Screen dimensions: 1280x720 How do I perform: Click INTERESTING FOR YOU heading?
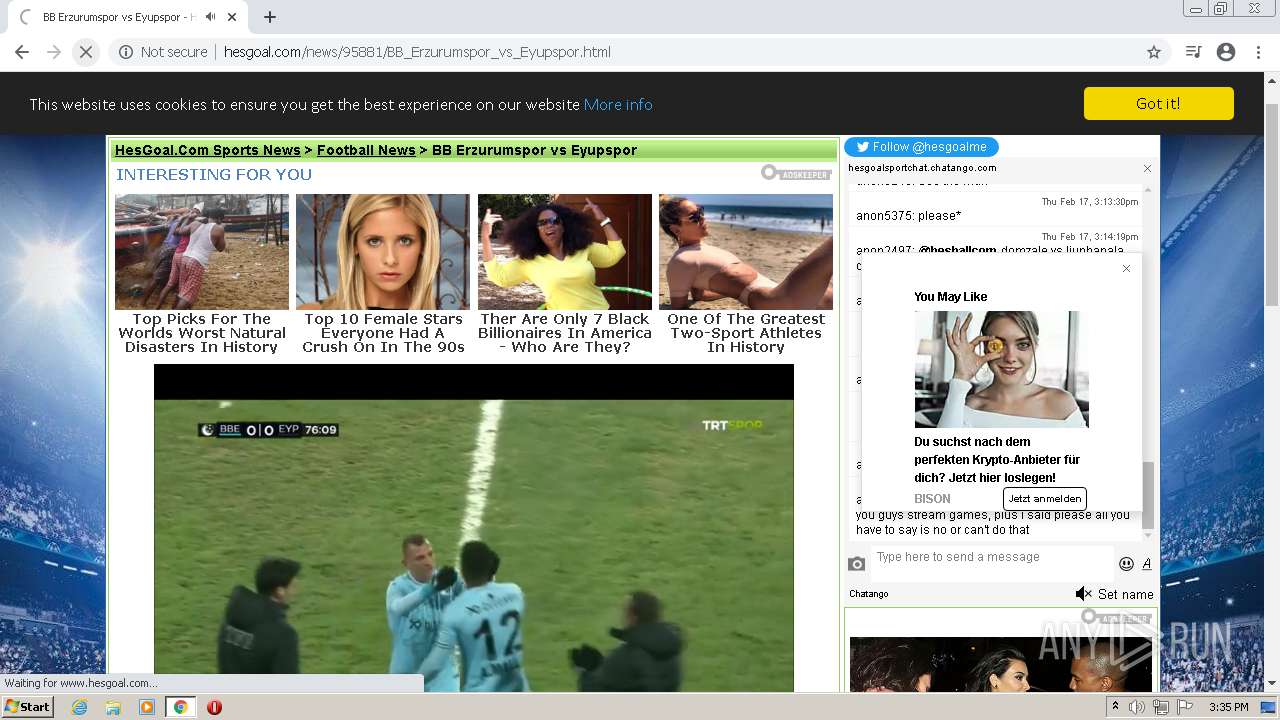click(x=214, y=174)
